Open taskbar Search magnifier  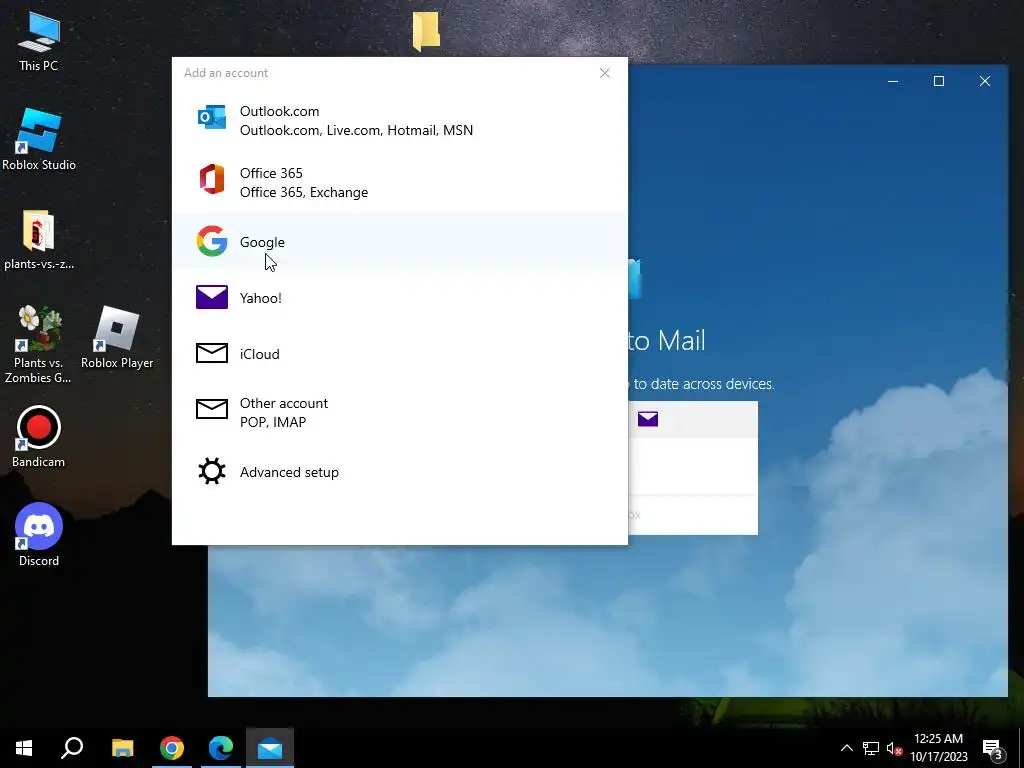click(72, 748)
